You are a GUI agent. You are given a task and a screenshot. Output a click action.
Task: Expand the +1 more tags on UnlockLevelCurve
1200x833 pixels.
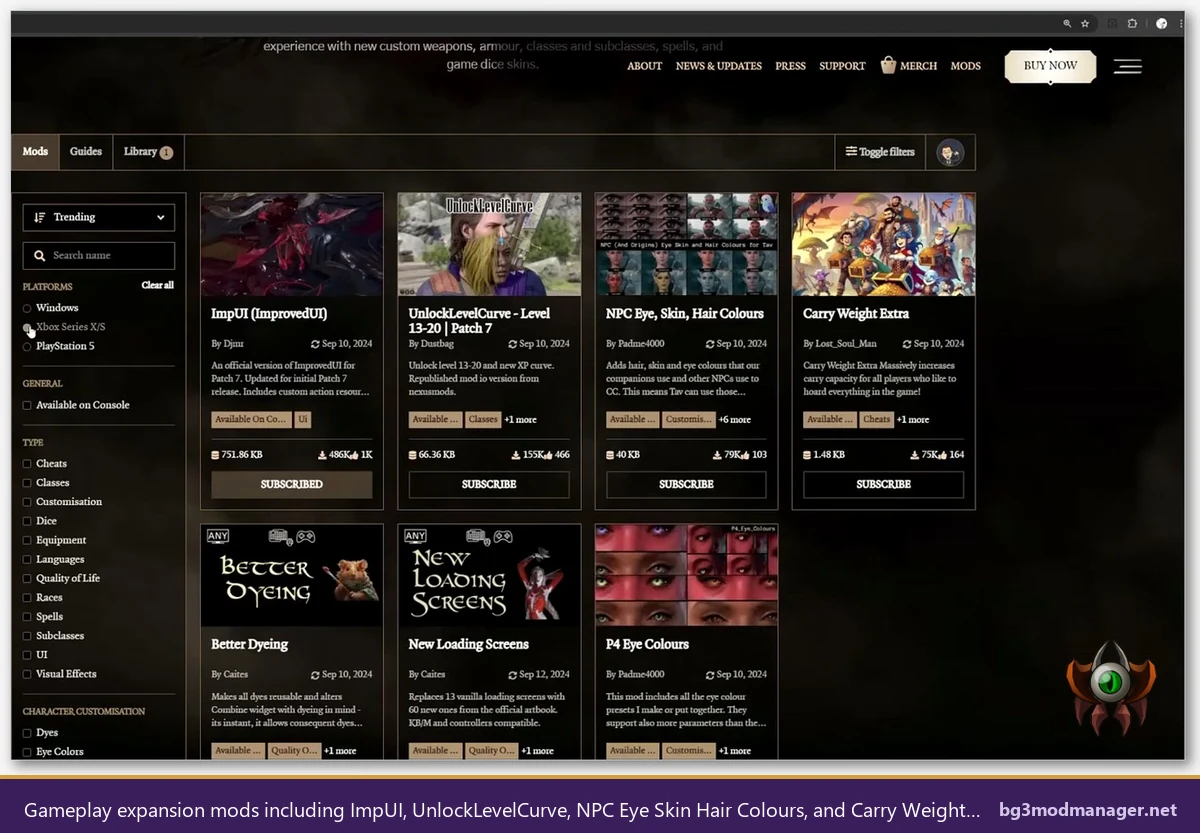(x=520, y=420)
